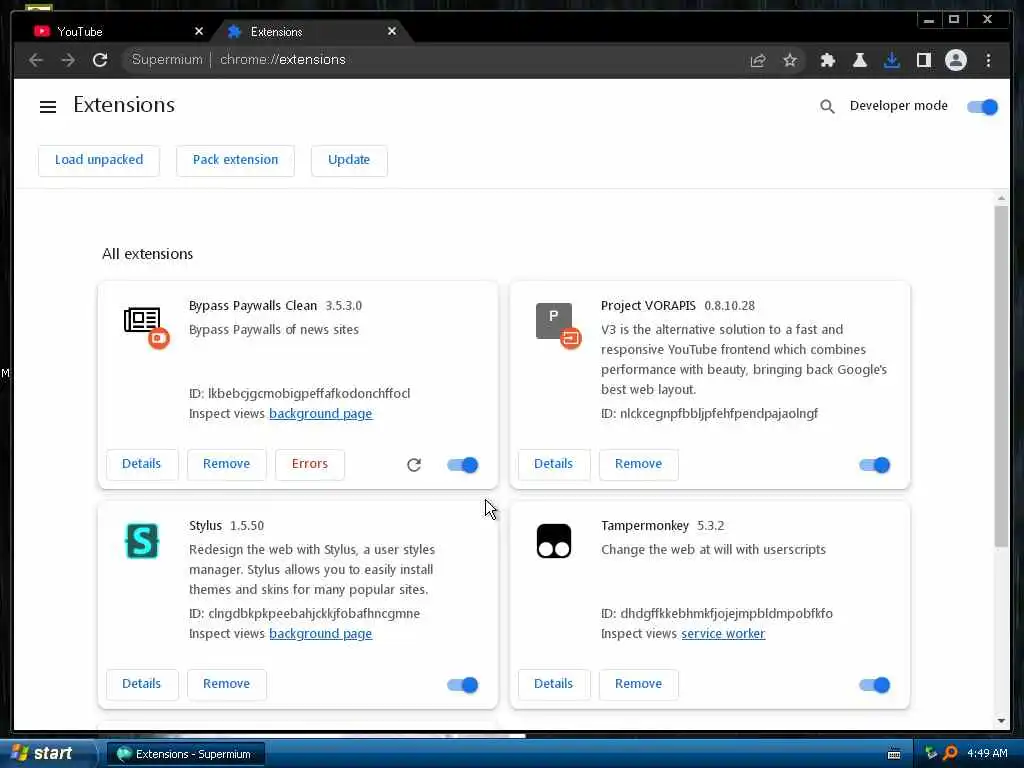The width and height of the screenshot is (1024, 768).
Task: Click the magnifier icon in system tray
Action: pos(950,753)
